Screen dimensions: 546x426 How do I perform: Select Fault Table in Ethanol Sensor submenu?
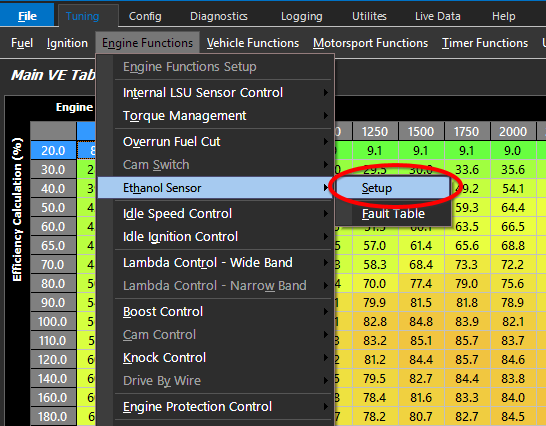[392, 214]
